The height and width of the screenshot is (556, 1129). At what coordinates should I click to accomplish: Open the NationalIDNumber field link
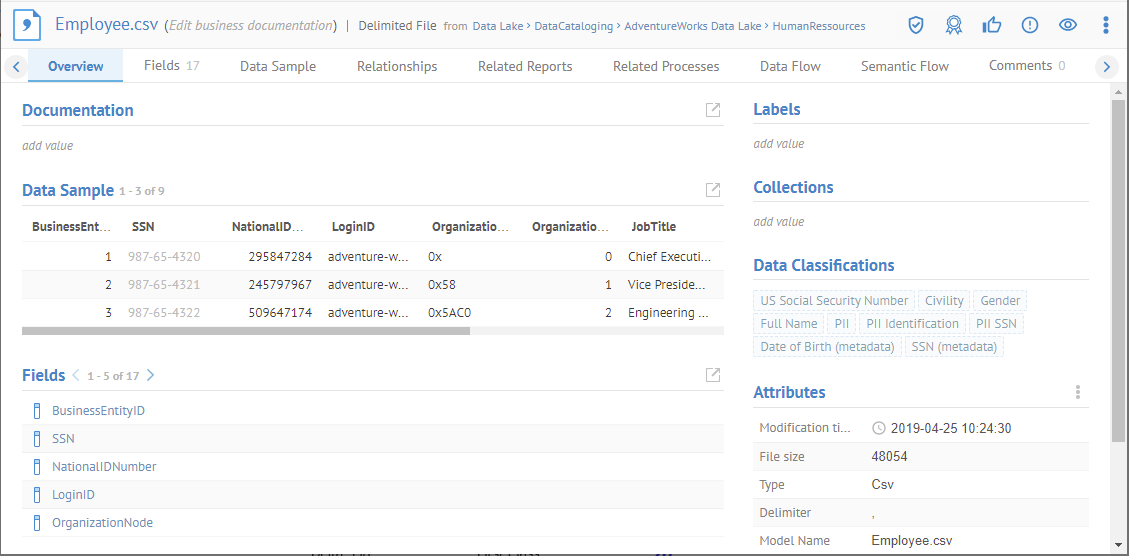click(104, 467)
